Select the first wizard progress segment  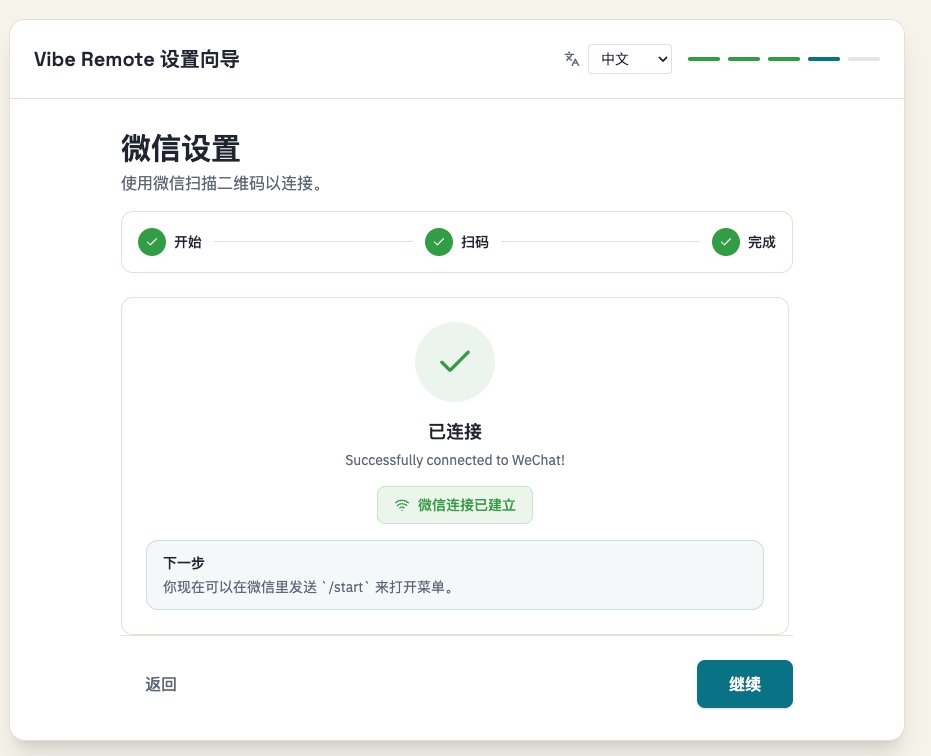tap(704, 59)
